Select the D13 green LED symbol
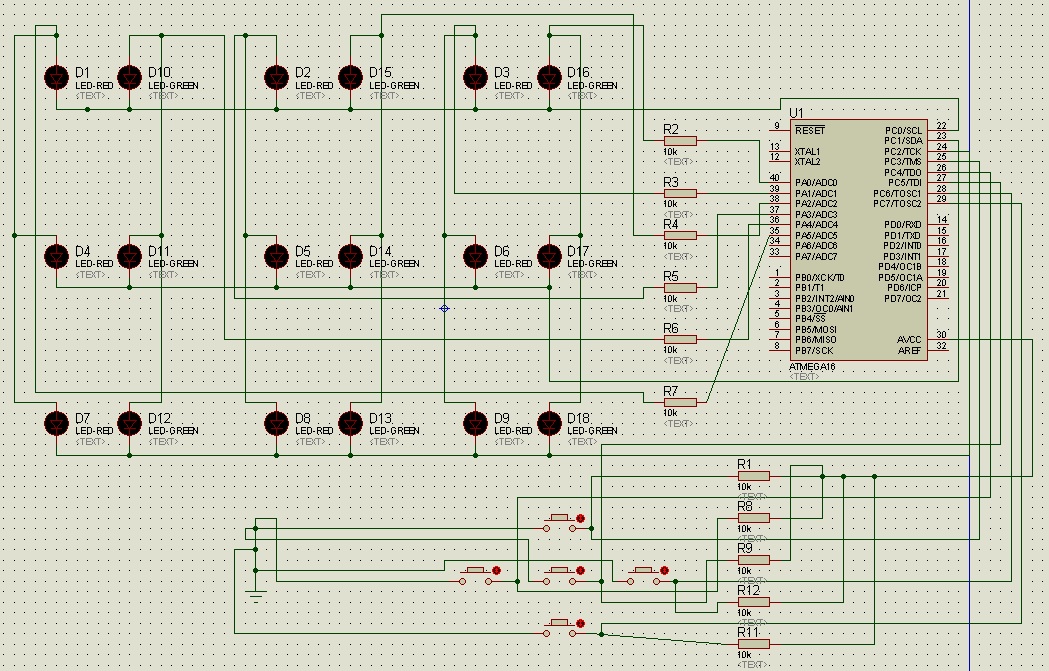Image resolution: width=1049 pixels, height=671 pixels. pyautogui.click(x=351, y=423)
